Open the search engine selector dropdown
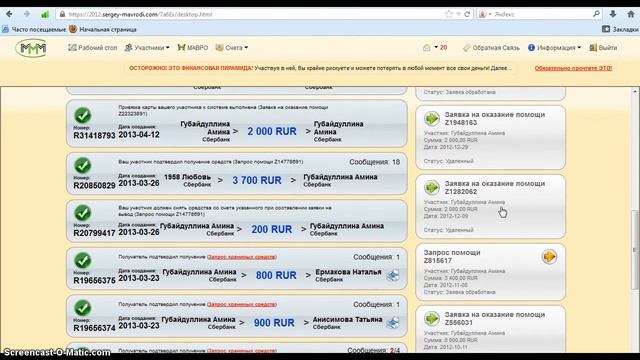This screenshot has height=360, width=640. point(485,14)
